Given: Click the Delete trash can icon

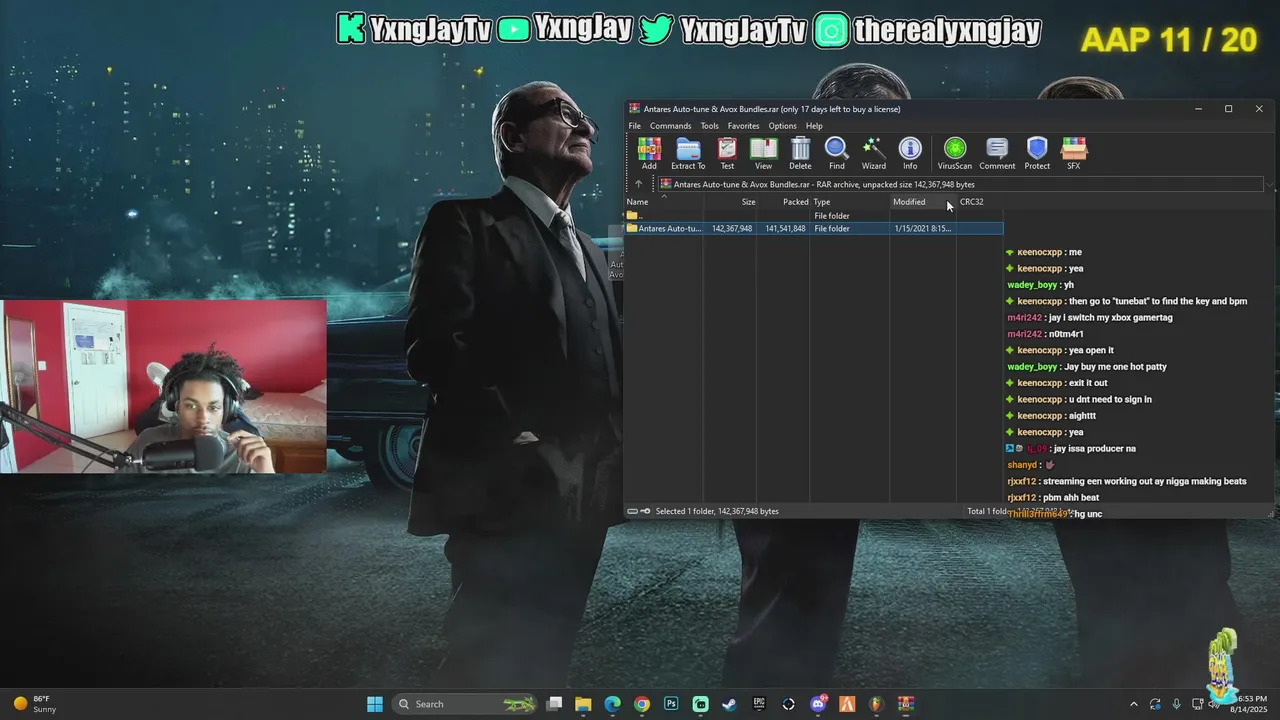Looking at the screenshot, I should 800,153.
